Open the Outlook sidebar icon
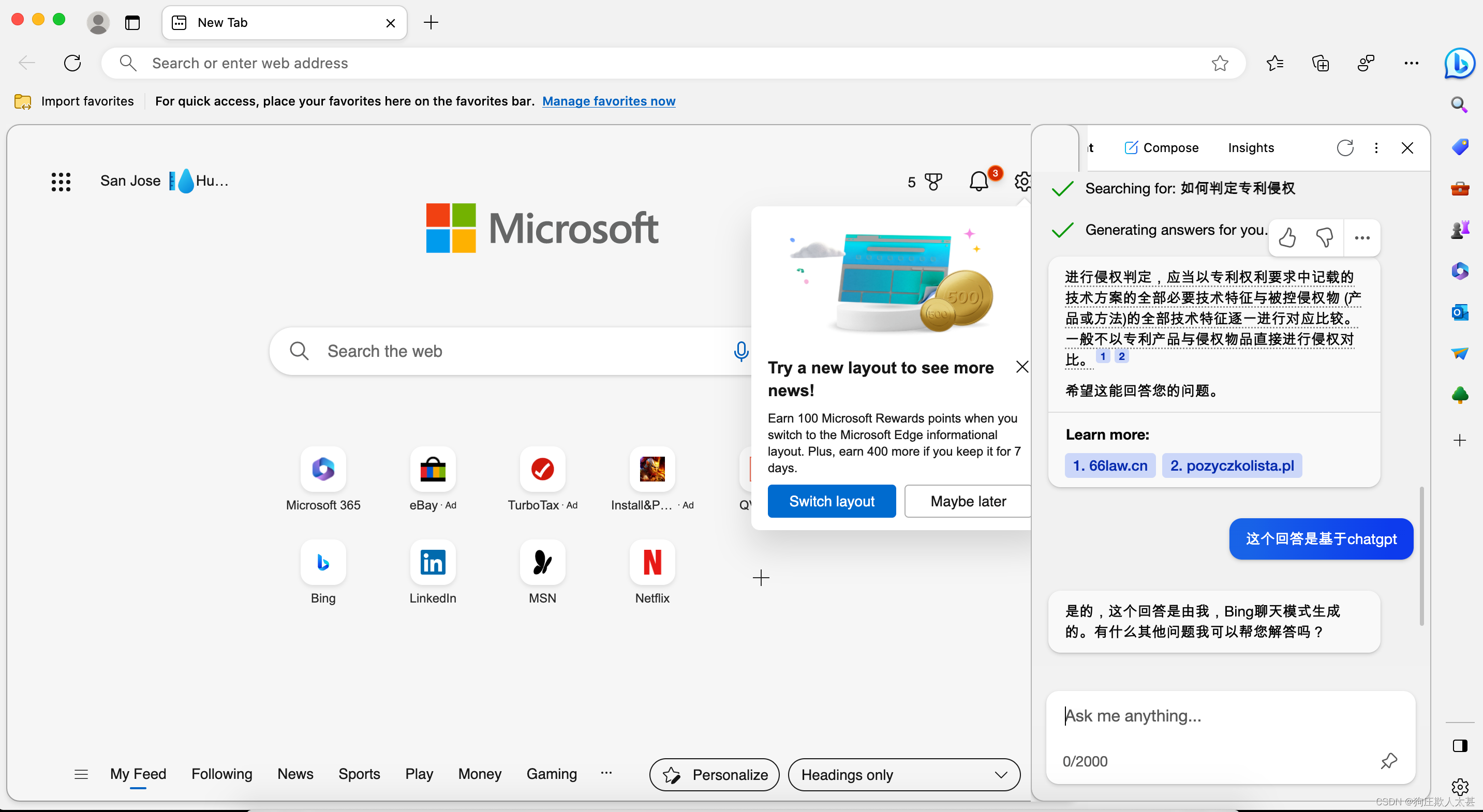1483x812 pixels. (1459, 312)
